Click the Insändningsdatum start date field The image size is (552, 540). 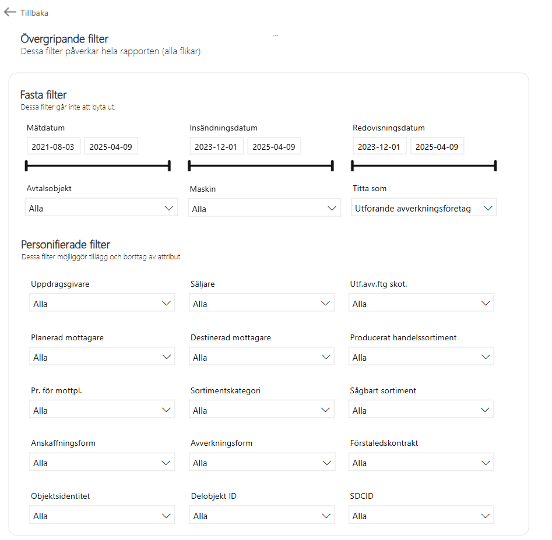coord(217,146)
